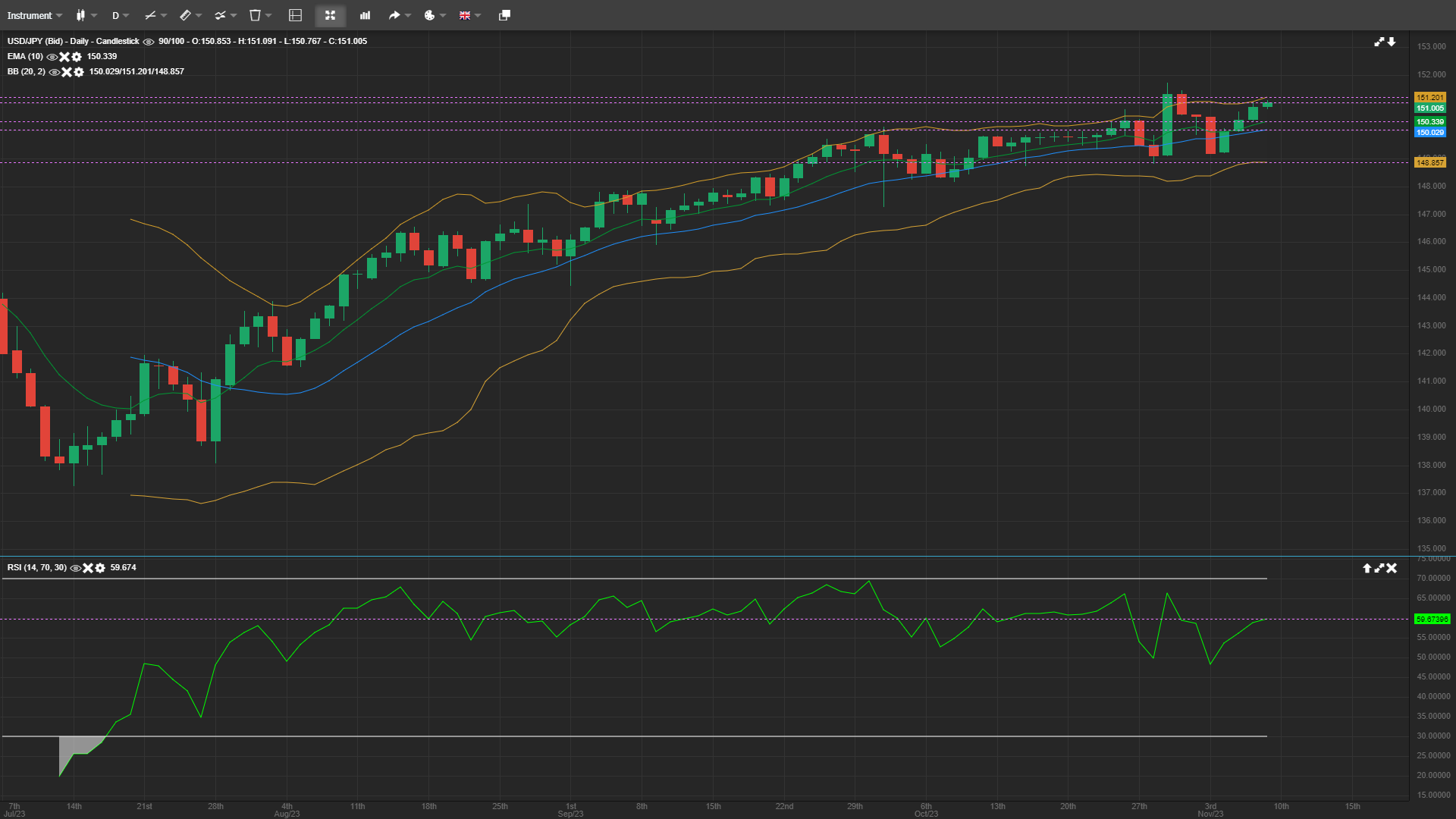Viewport: 1456px width, 819px height.
Task: Toggle visibility of RSI (14, 70, 30)
Action: pos(76,568)
